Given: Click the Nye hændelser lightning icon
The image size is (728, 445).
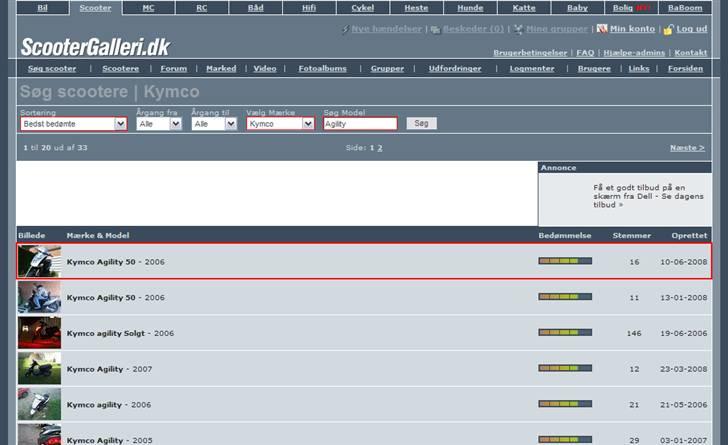Looking at the screenshot, I should click(346, 29).
